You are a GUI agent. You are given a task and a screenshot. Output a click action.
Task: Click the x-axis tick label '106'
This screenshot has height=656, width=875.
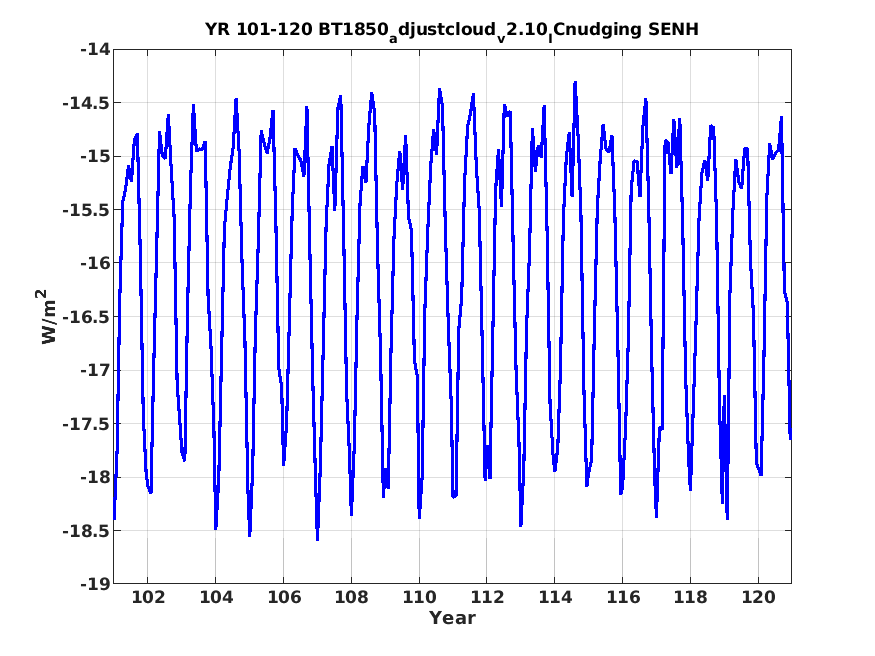coord(283,597)
